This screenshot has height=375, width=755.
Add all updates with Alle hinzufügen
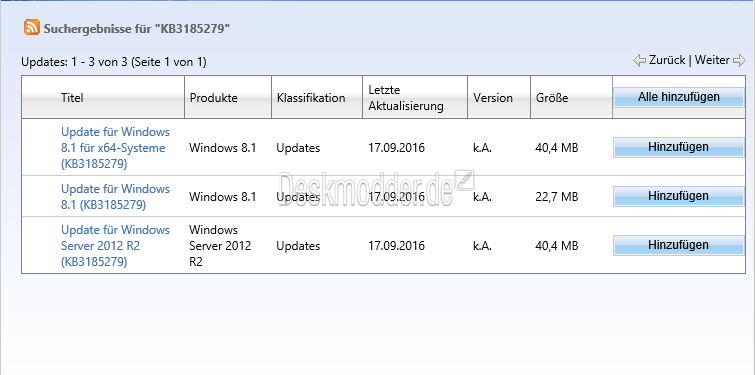coord(678,97)
